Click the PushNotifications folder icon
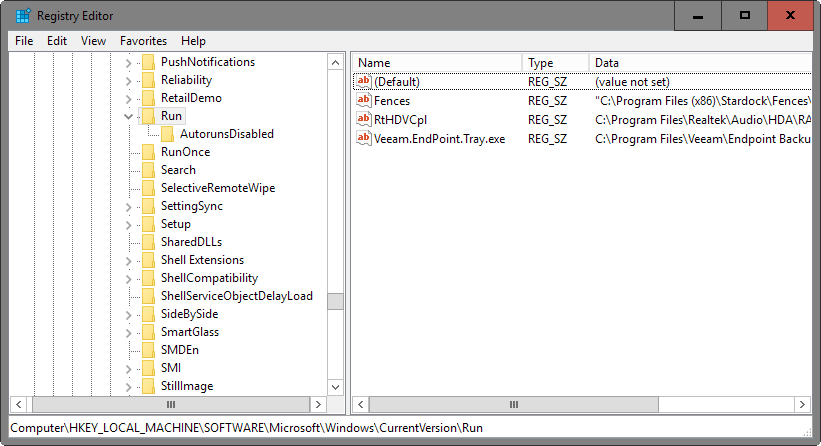821x446 pixels. [x=149, y=62]
